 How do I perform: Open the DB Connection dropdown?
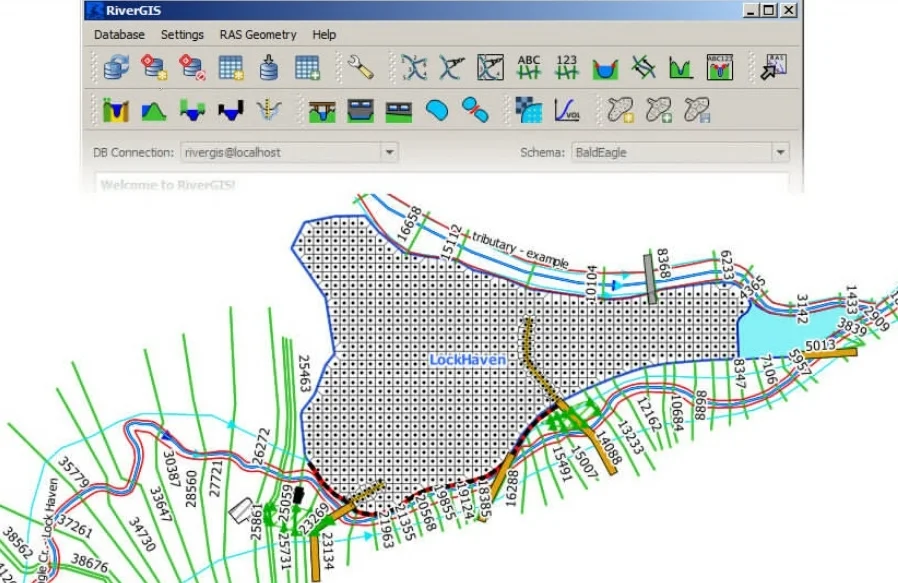point(390,152)
